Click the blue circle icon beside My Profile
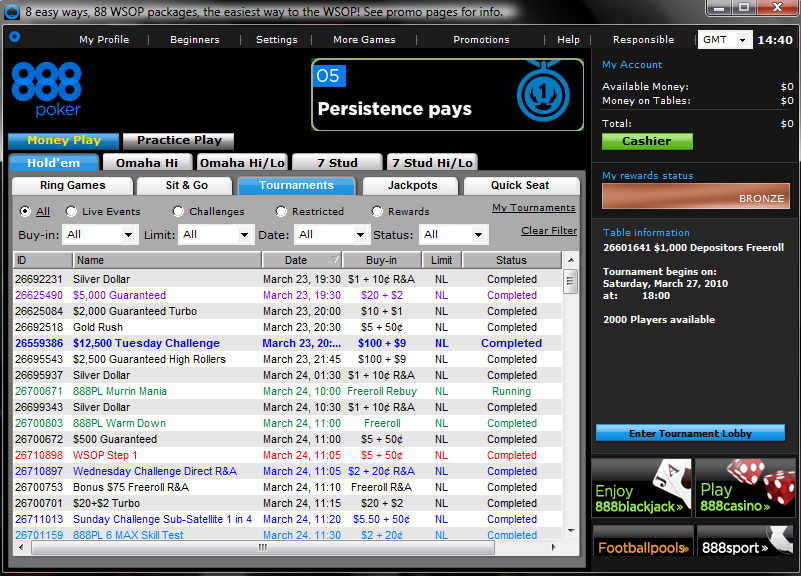 15,36
